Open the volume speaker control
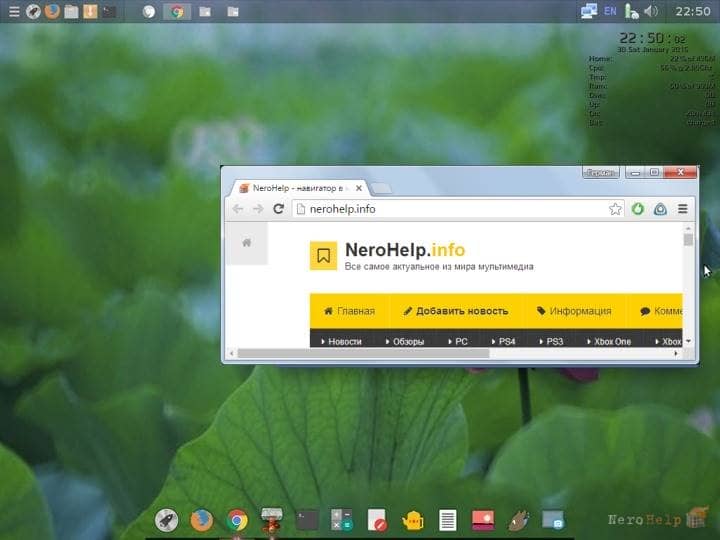 (651, 11)
